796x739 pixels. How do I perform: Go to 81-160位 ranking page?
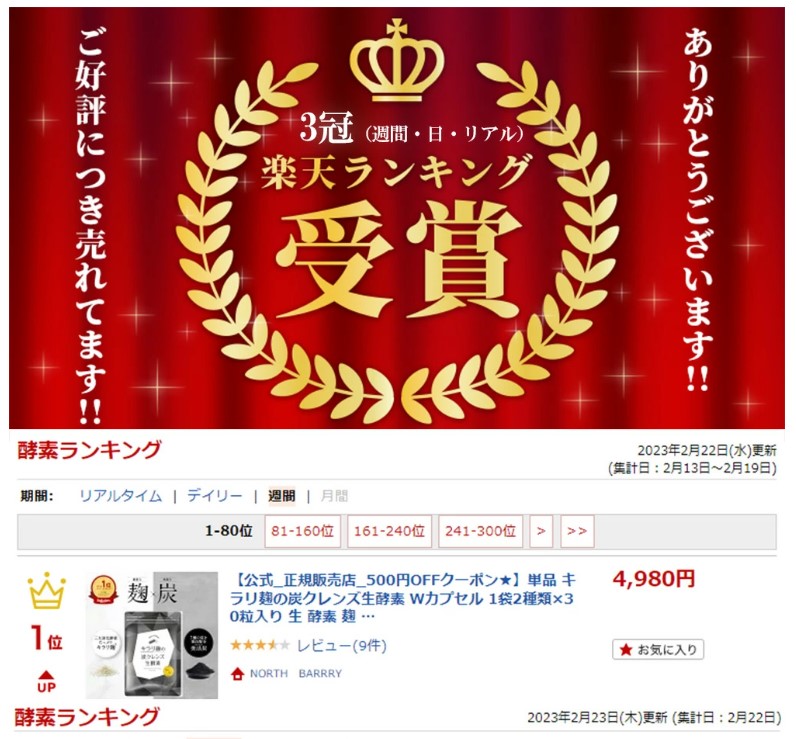tap(303, 531)
